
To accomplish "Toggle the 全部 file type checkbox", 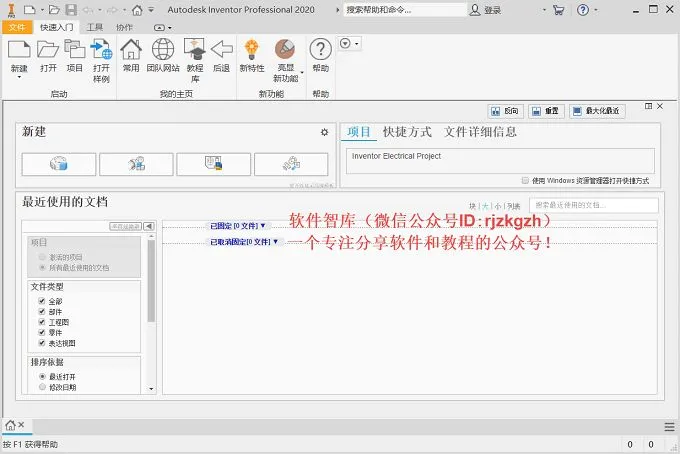I will tap(42, 301).
